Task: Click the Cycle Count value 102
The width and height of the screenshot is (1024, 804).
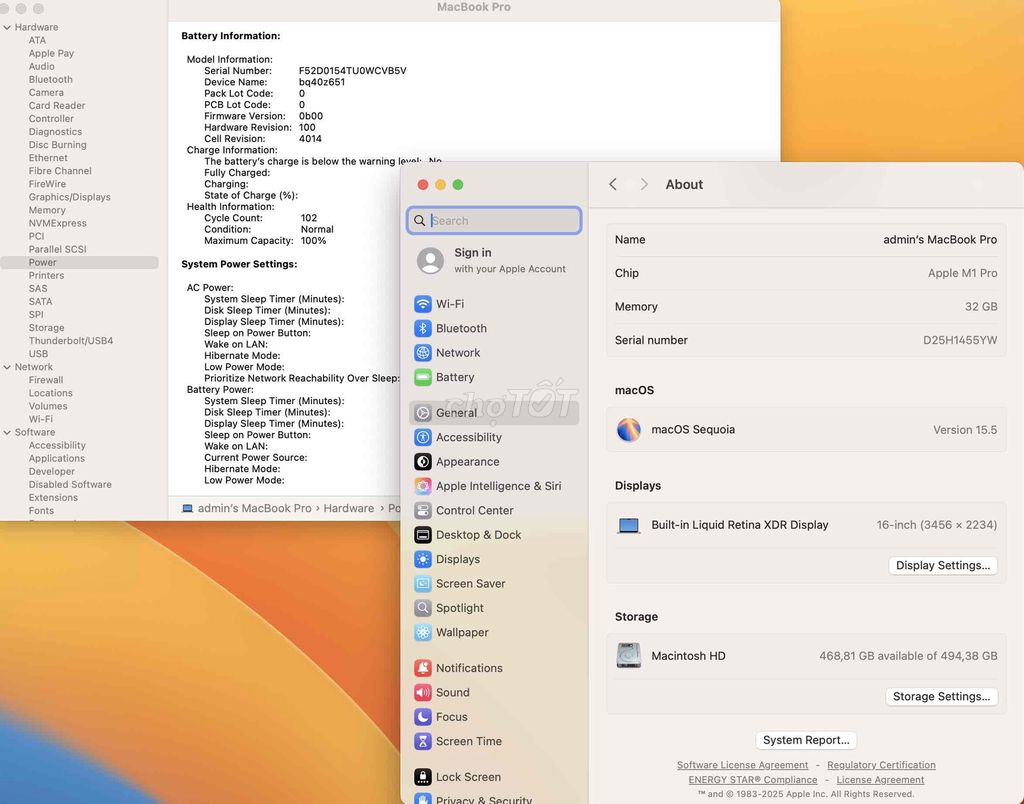Action: 309,218
